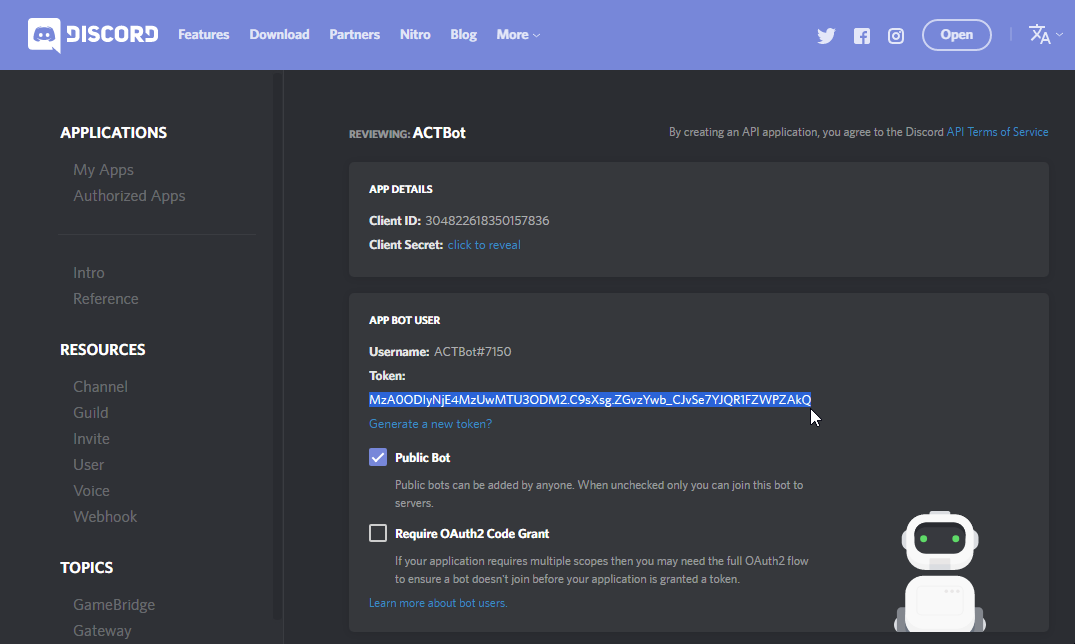Open the Guild resource page

coord(90,412)
